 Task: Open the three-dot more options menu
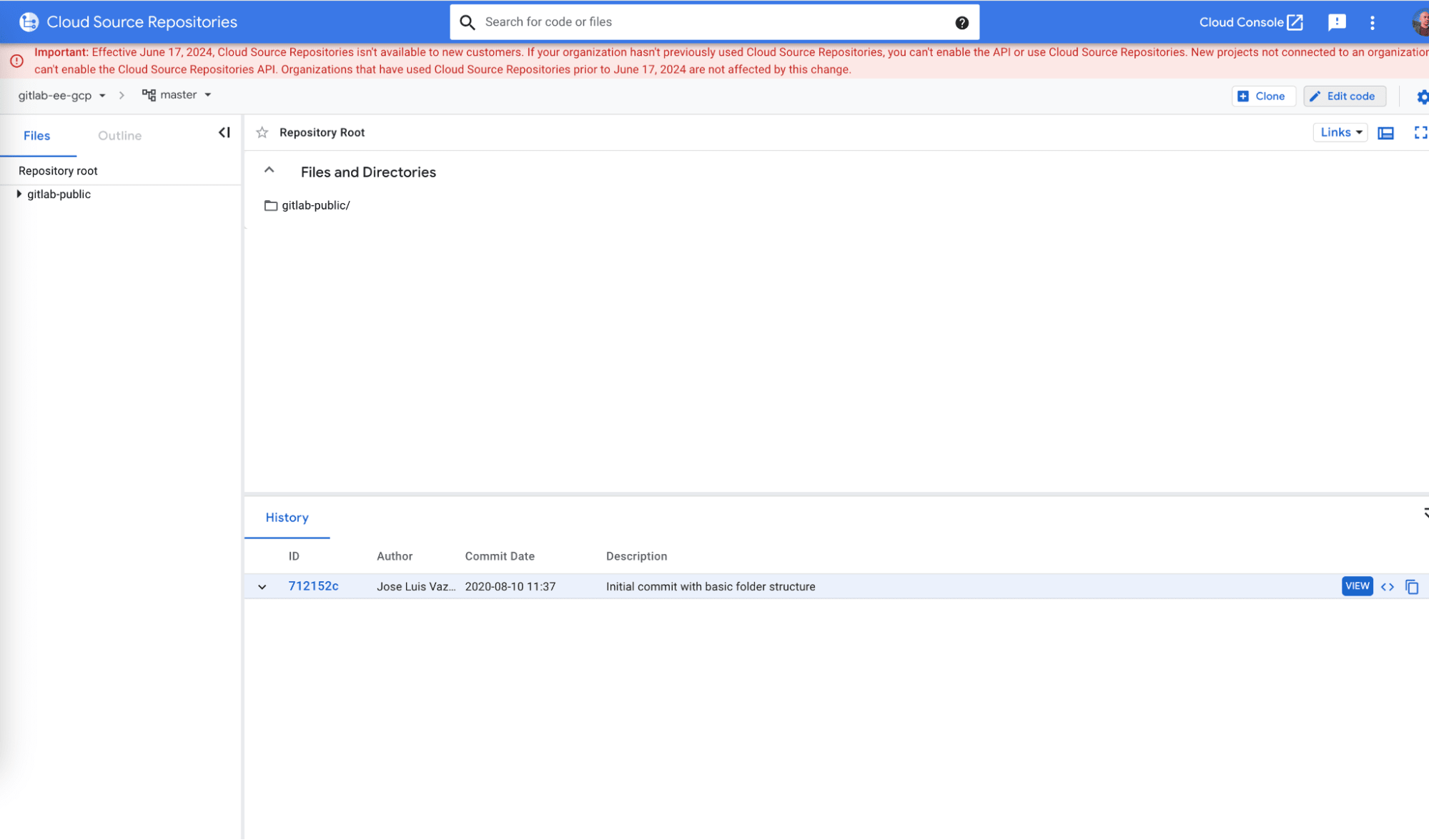tap(1373, 23)
